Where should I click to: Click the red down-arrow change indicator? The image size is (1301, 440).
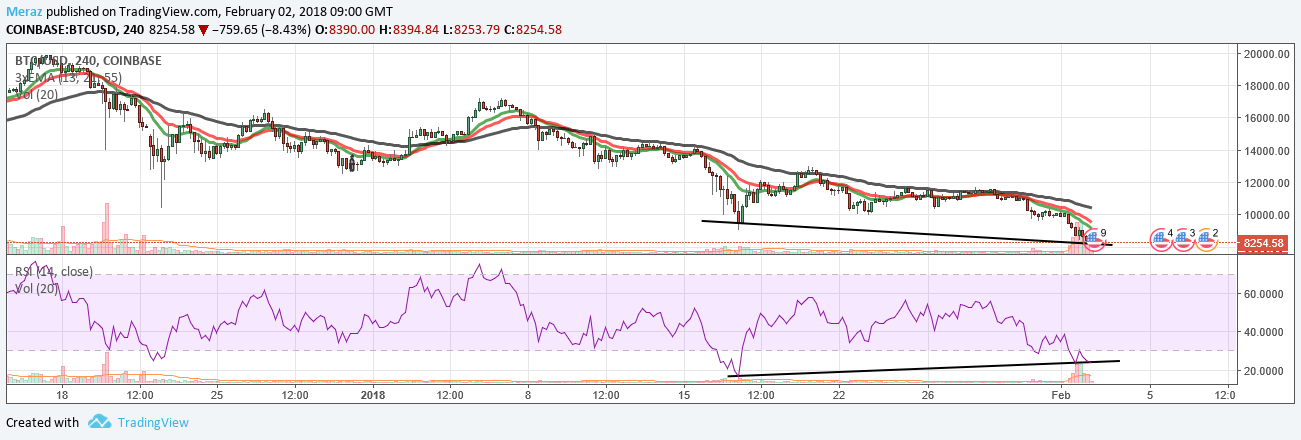click(x=203, y=30)
